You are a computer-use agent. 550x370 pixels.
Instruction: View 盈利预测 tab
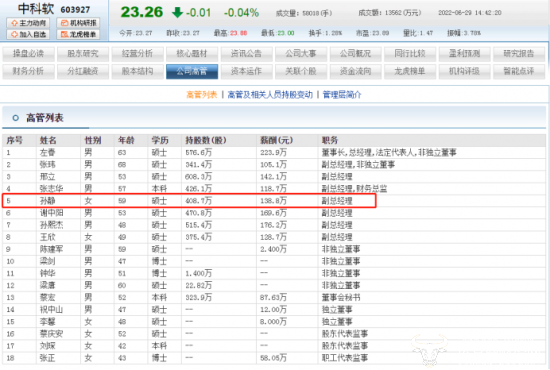coord(464,54)
